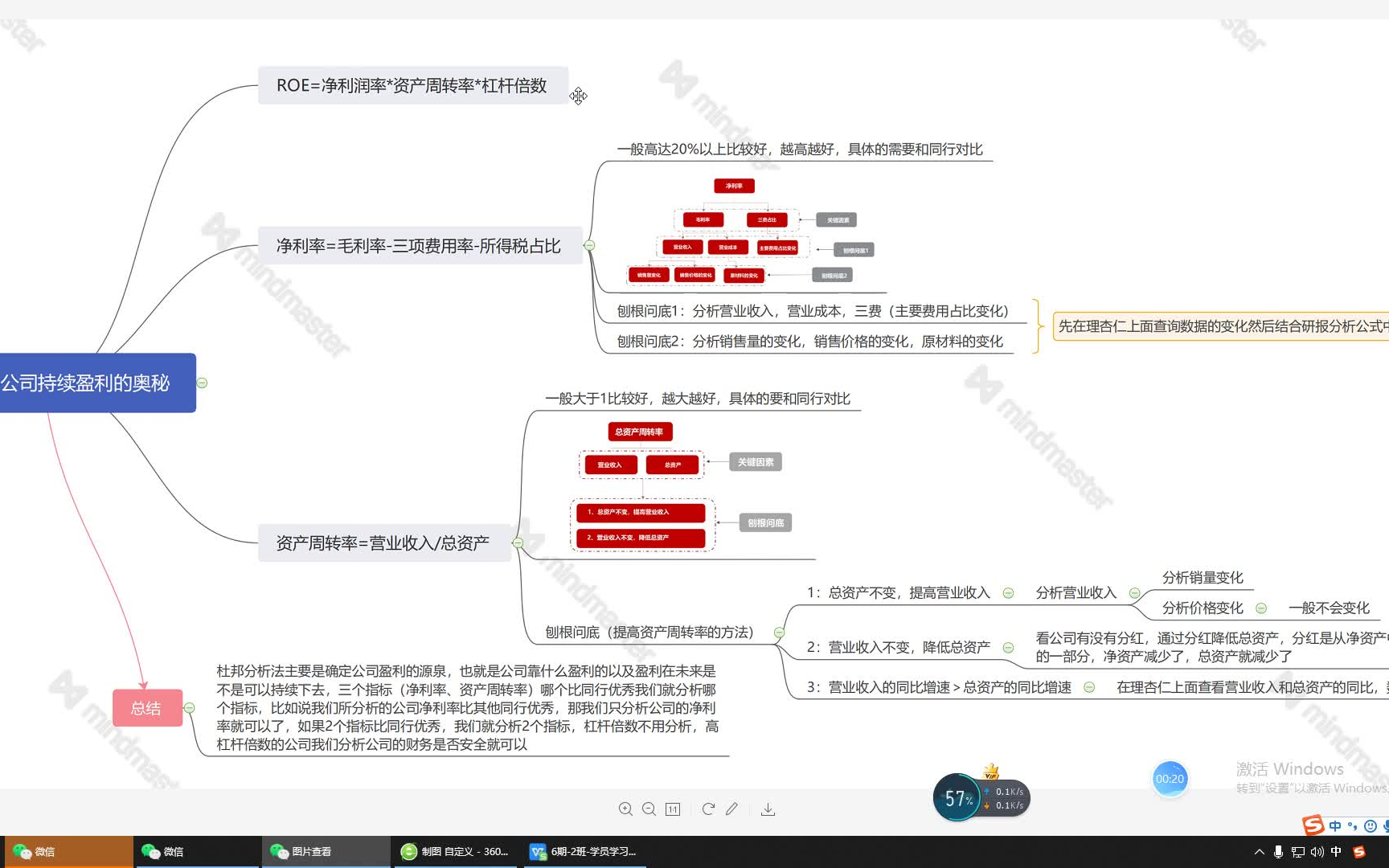Click the 中 input indicator in system tray

click(x=1336, y=852)
